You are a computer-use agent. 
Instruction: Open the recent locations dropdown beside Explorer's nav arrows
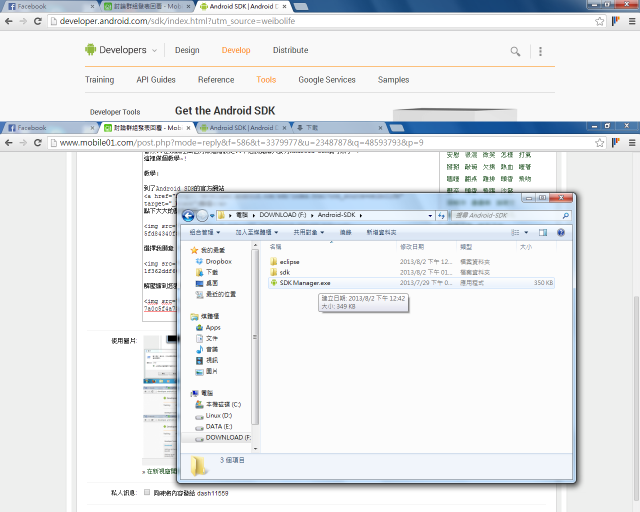[212, 216]
